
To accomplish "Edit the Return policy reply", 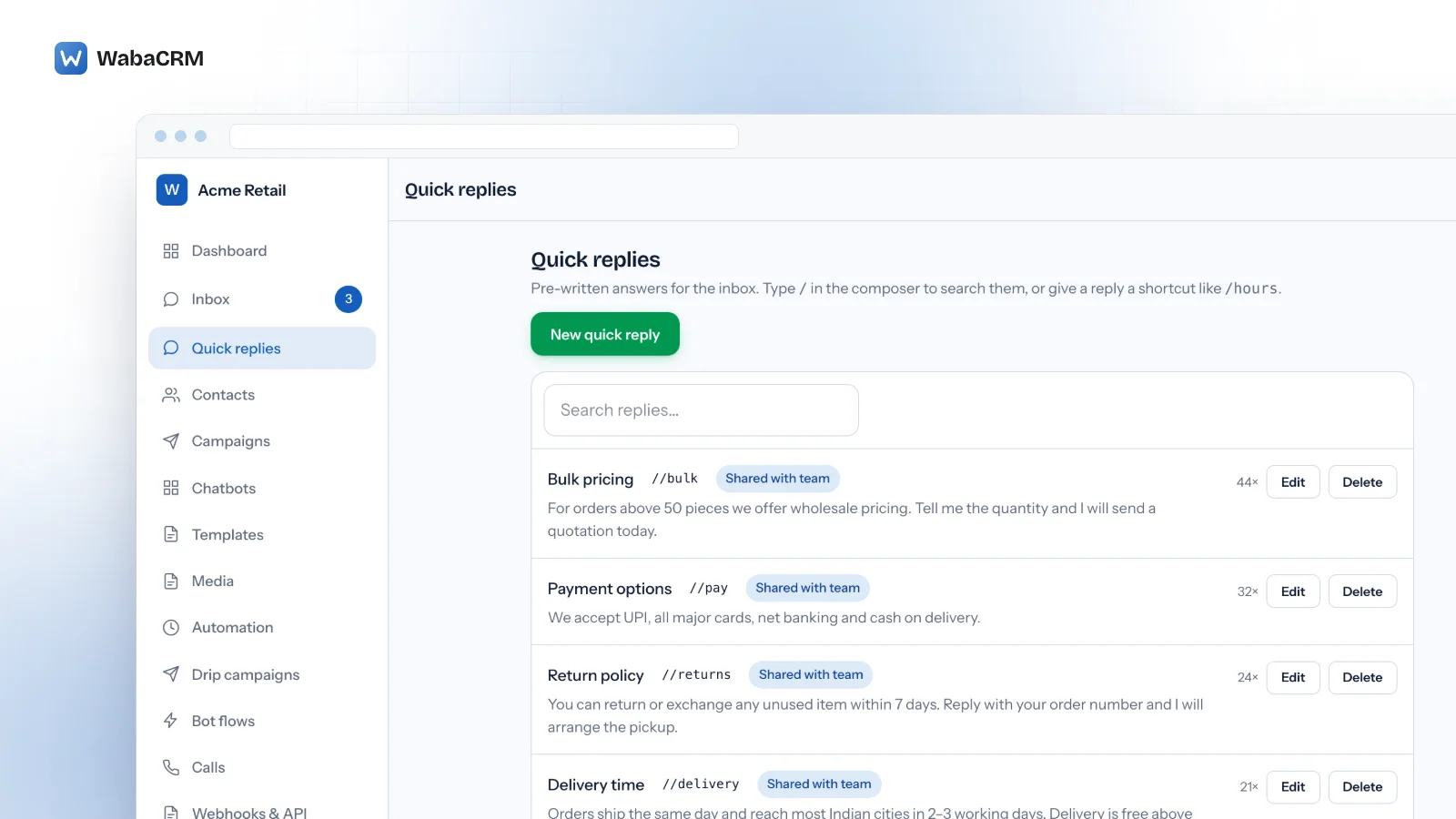I will coord(1293,677).
